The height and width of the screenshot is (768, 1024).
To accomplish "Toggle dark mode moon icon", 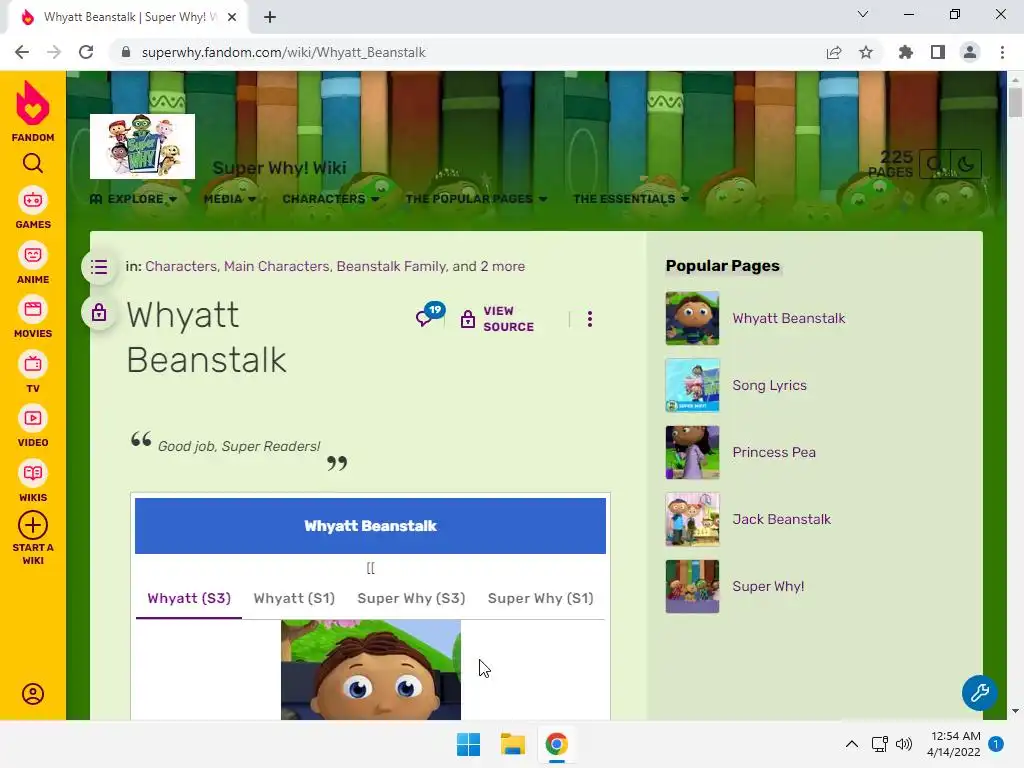I will 966,163.
